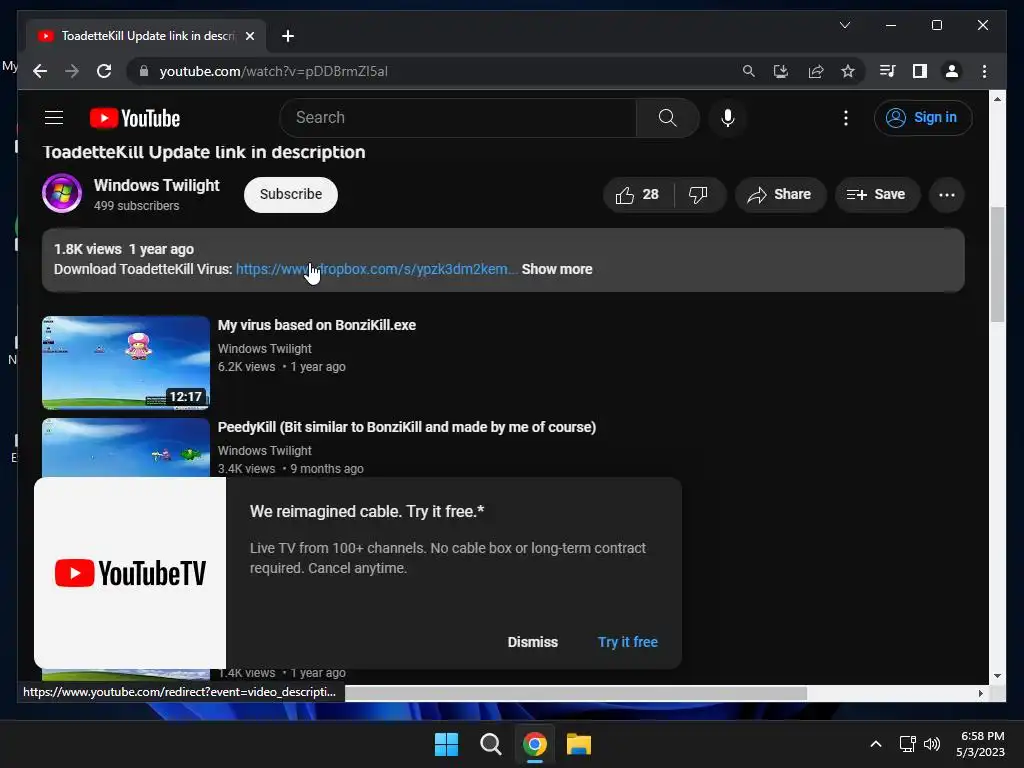Search with voice microphone button
This screenshot has width=1024, height=768.
728,118
